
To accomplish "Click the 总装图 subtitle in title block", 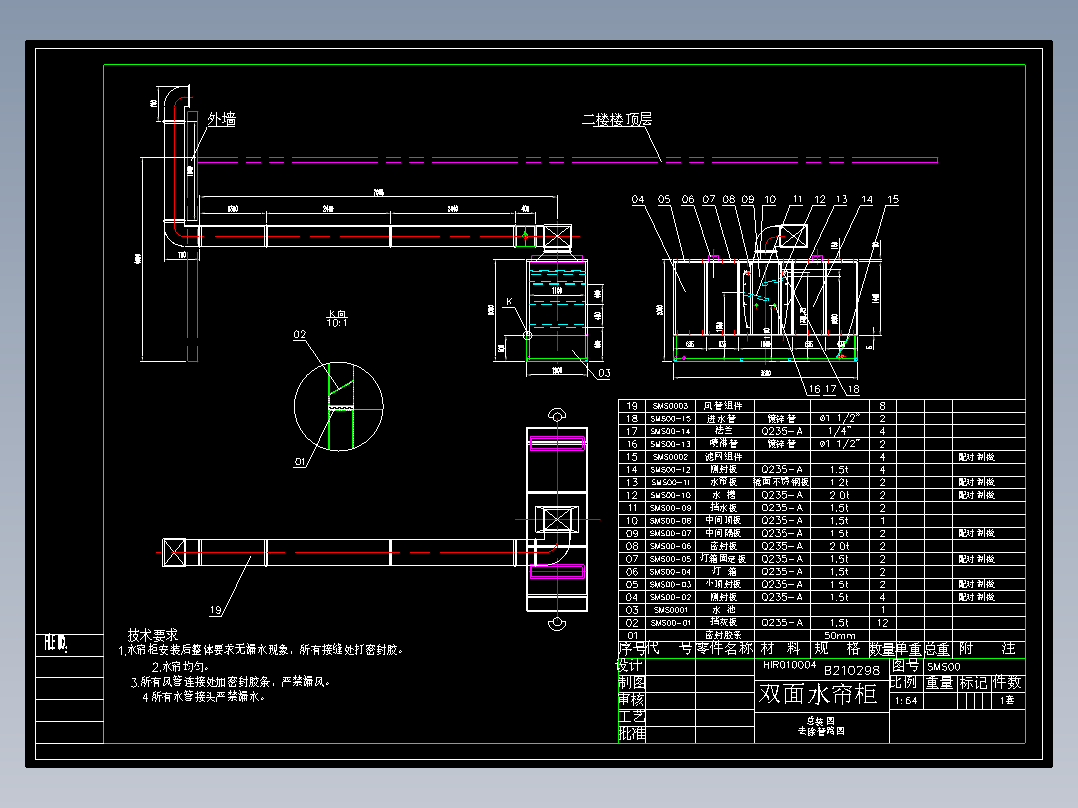I will pyautogui.click(x=820, y=721).
